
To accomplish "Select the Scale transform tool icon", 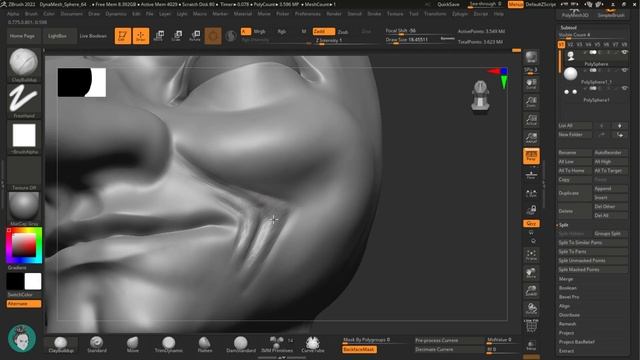I will click(177, 36).
